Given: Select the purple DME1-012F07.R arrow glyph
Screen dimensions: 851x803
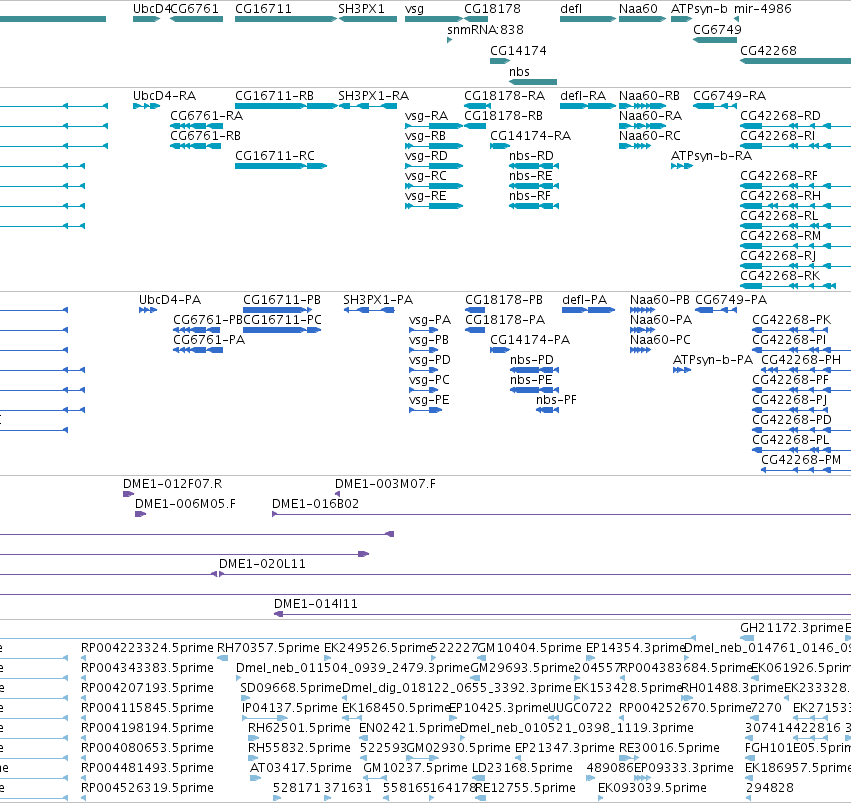Looking at the screenshot, I should (129, 494).
